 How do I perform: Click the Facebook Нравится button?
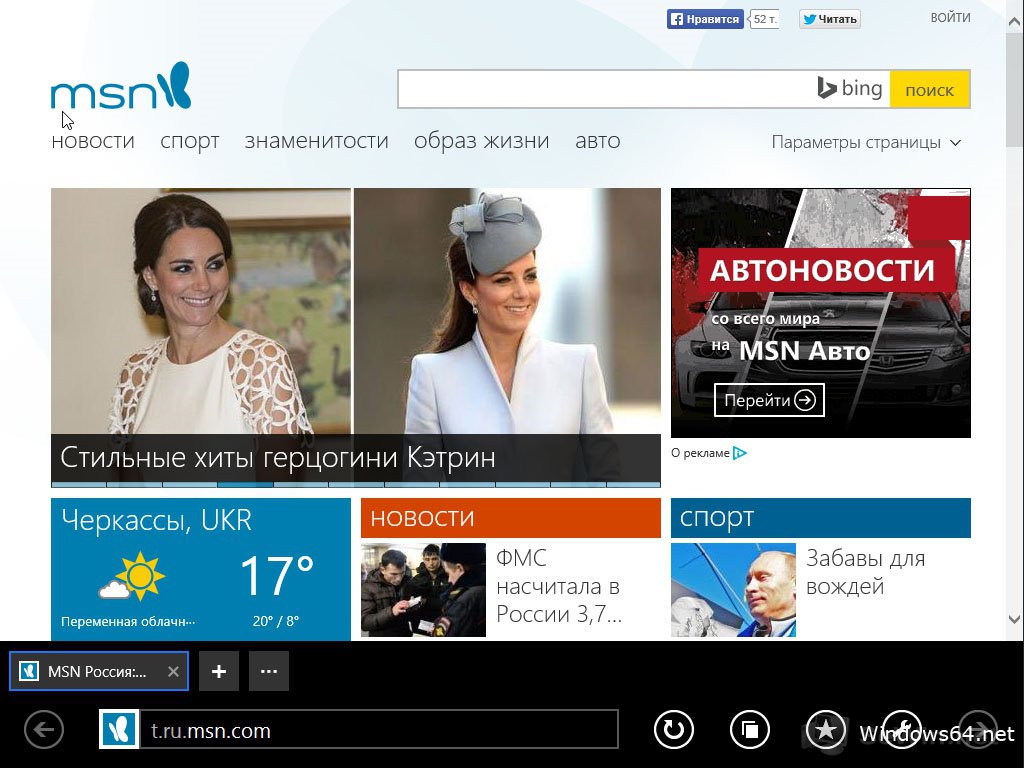(705, 19)
